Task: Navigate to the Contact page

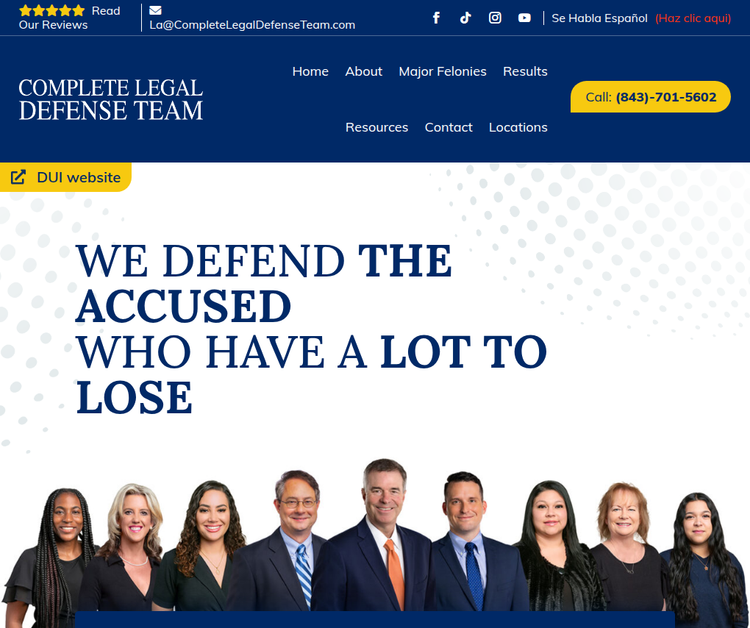Action: (x=449, y=127)
